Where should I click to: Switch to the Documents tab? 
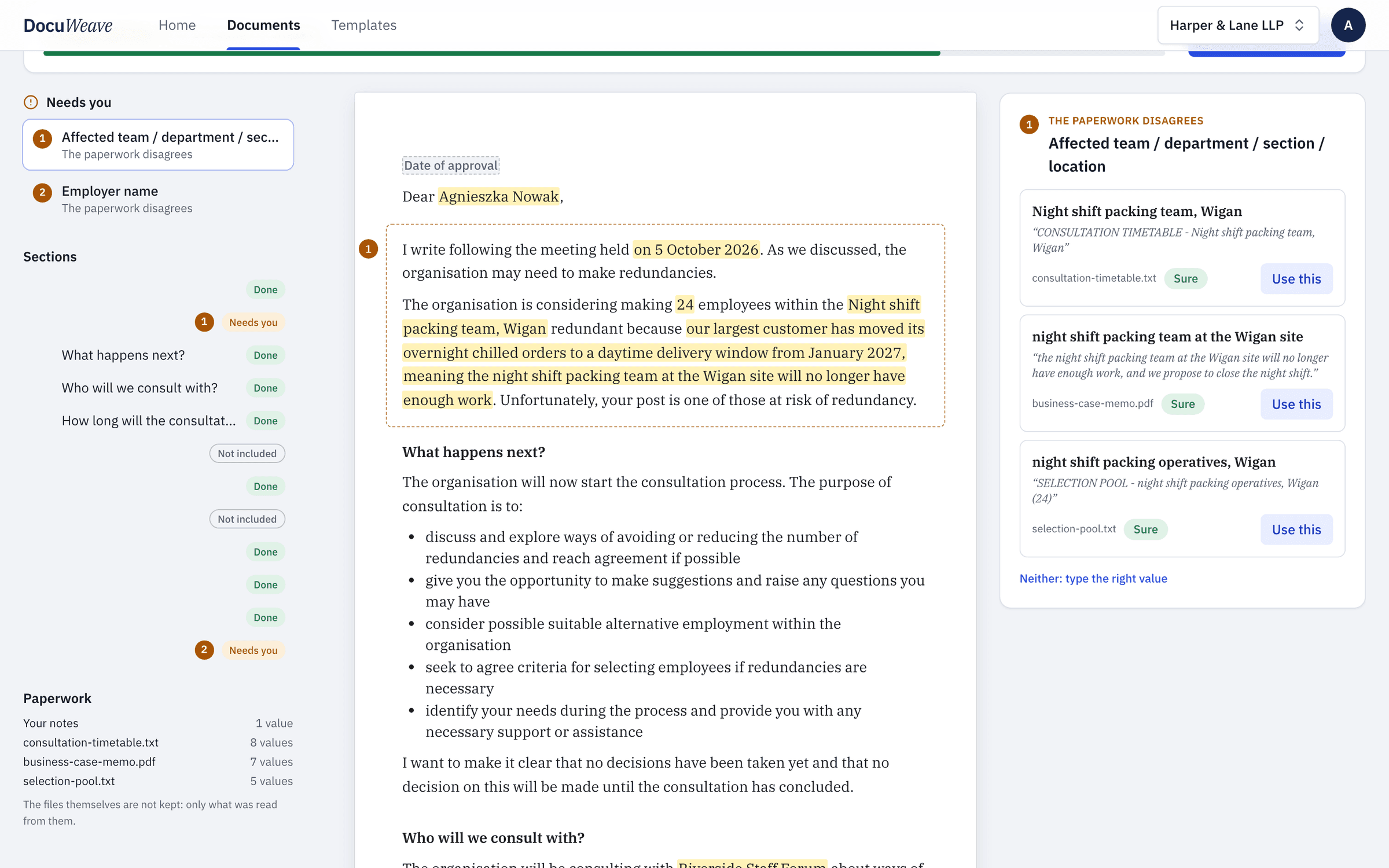click(263, 25)
